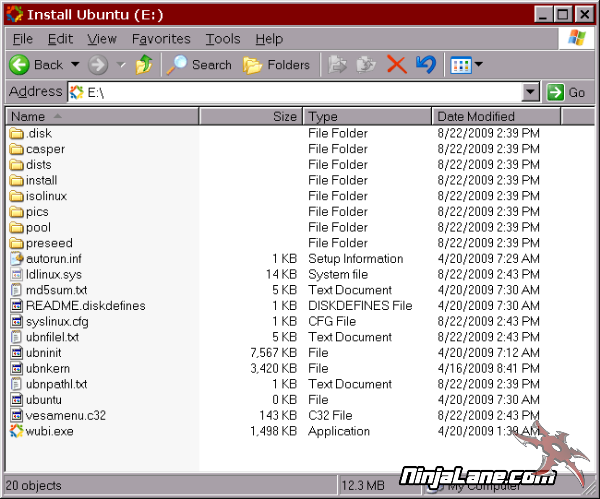600x499 pixels.
Task: Click the Forward arrow icon
Action: point(98,65)
